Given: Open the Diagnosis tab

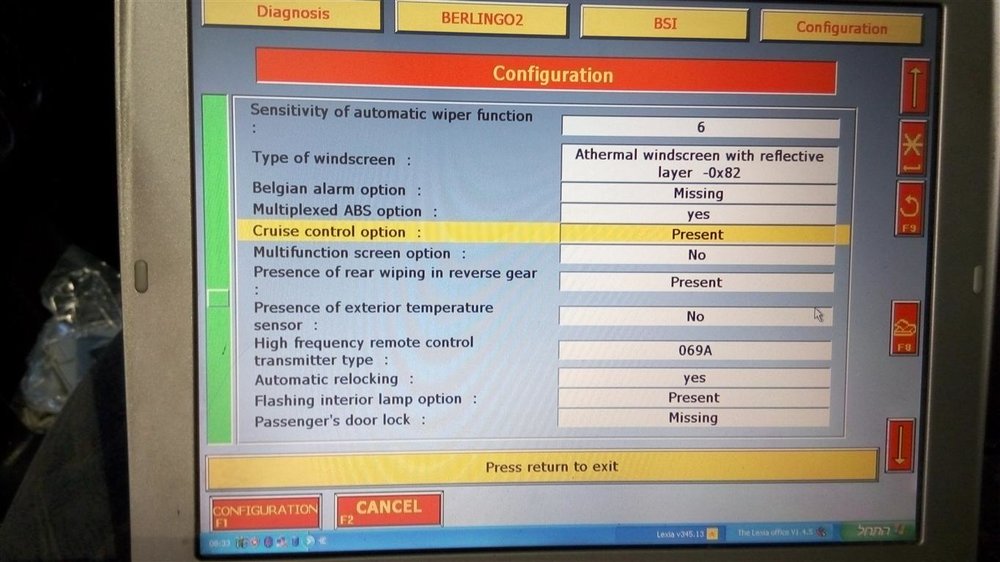Looking at the screenshot, I should click(292, 13).
